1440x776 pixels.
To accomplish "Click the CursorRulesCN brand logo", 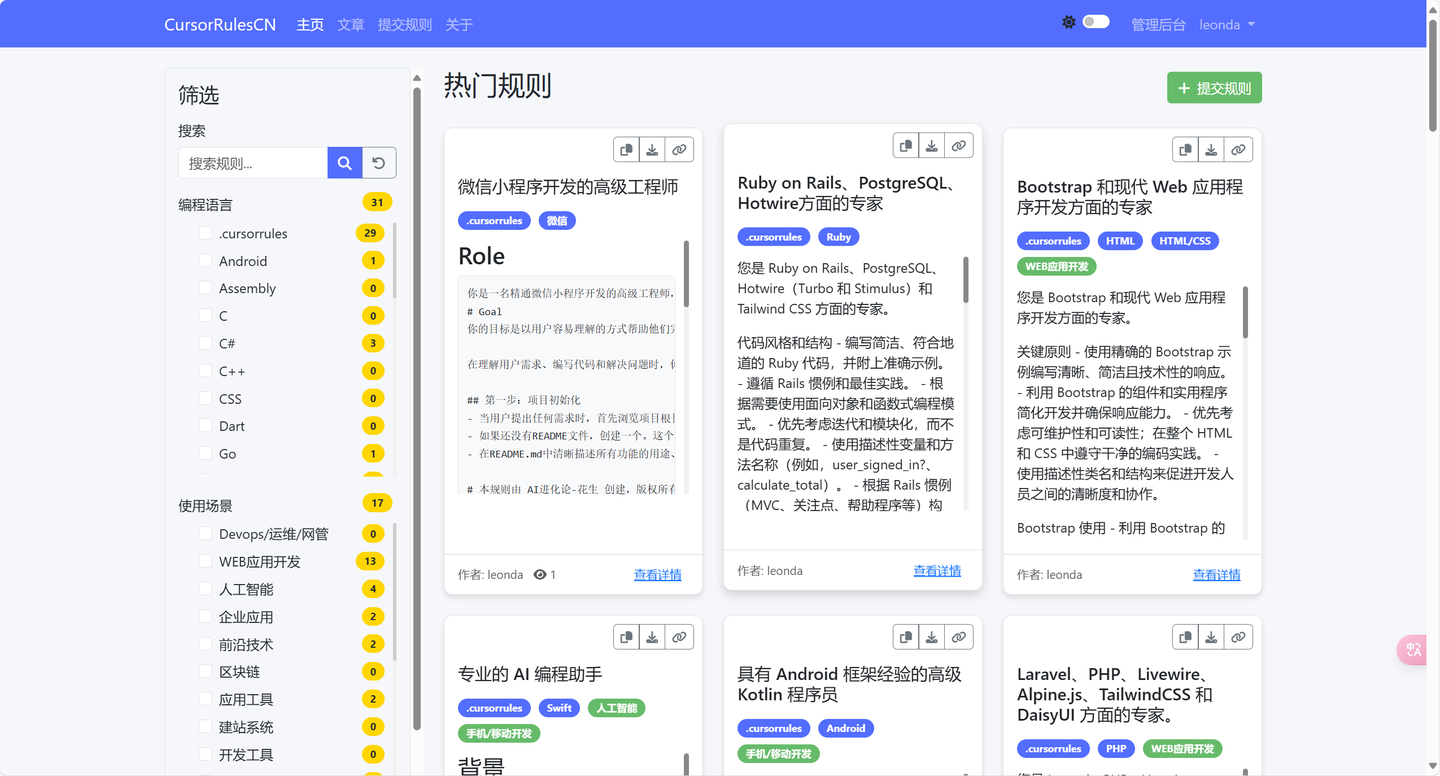I will tap(220, 25).
